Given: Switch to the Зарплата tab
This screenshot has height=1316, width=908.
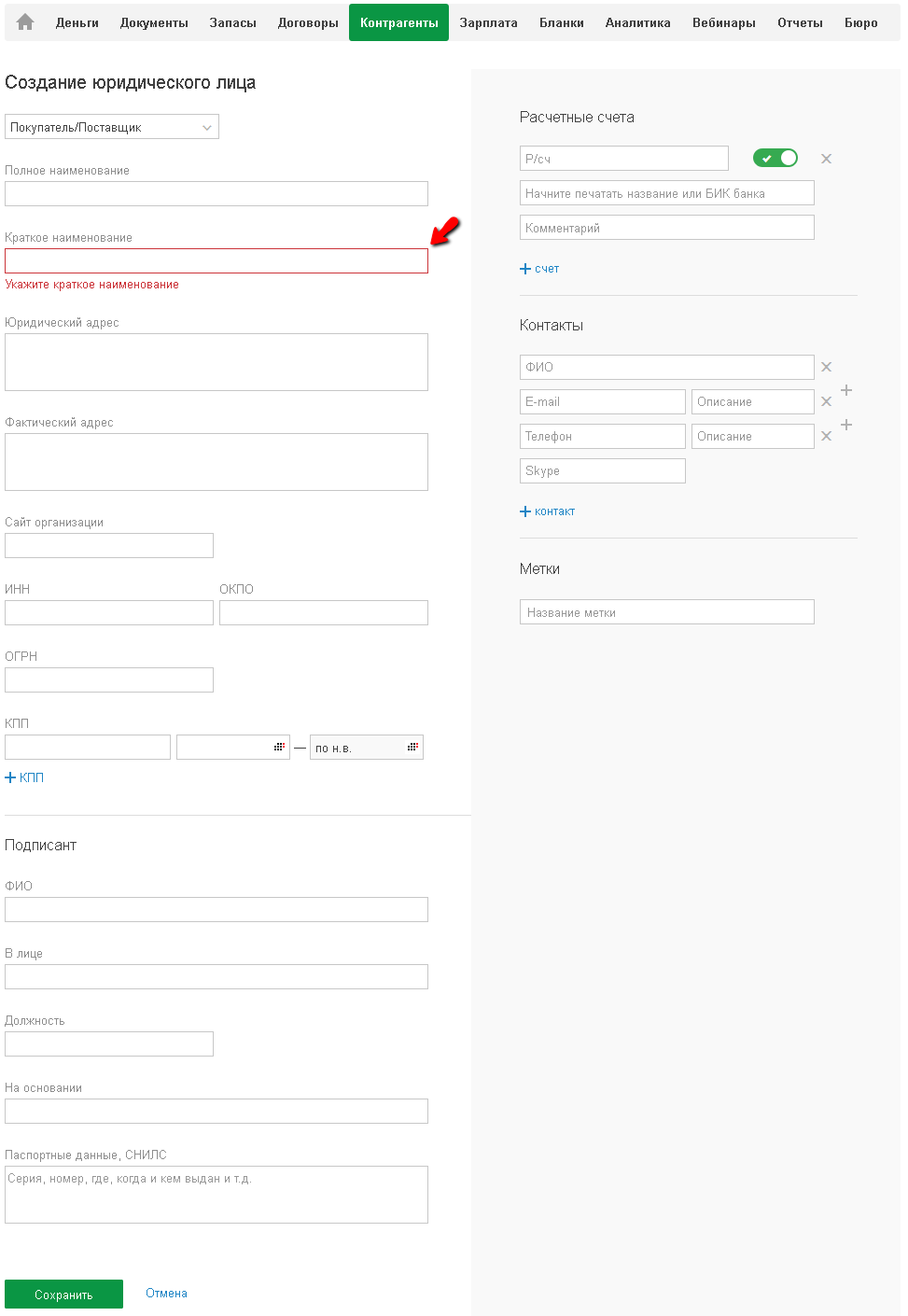Looking at the screenshot, I should 488,22.
